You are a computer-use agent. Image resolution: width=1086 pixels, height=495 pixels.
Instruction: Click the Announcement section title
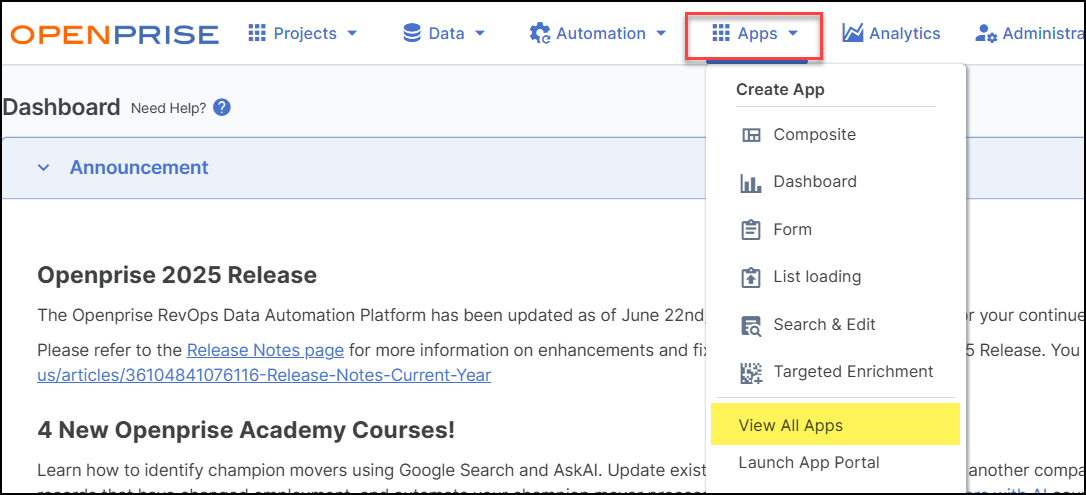[139, 168]
